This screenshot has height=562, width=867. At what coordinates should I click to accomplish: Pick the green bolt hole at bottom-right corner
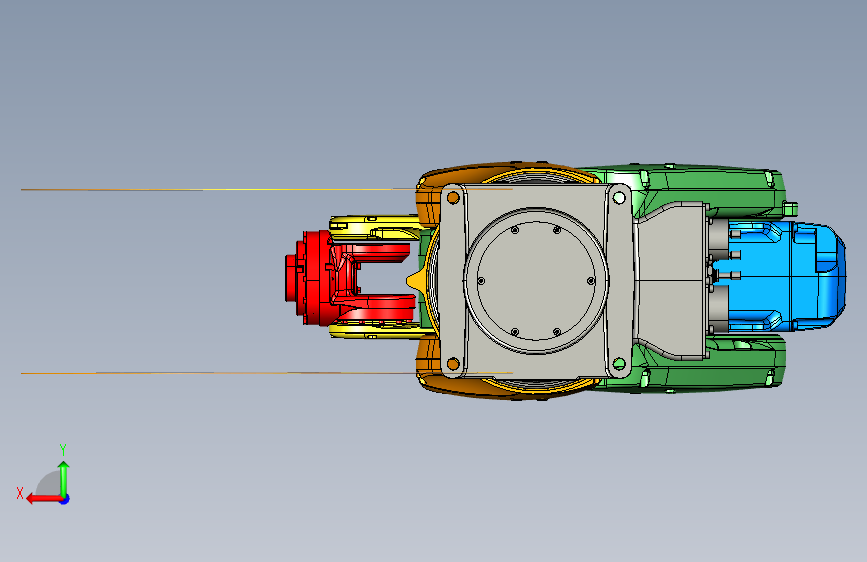(619, 363)
